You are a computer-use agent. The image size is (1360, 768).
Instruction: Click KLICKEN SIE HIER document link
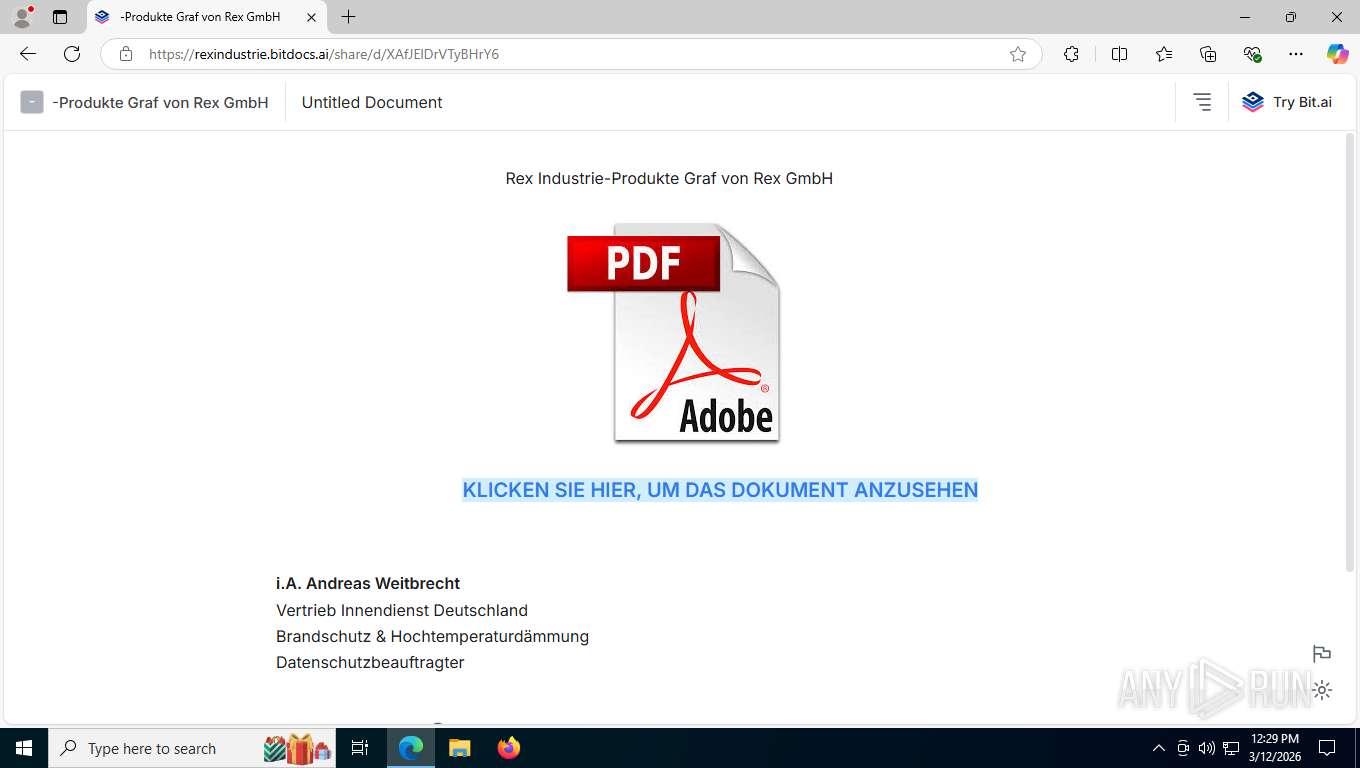[x=720, y=490]
